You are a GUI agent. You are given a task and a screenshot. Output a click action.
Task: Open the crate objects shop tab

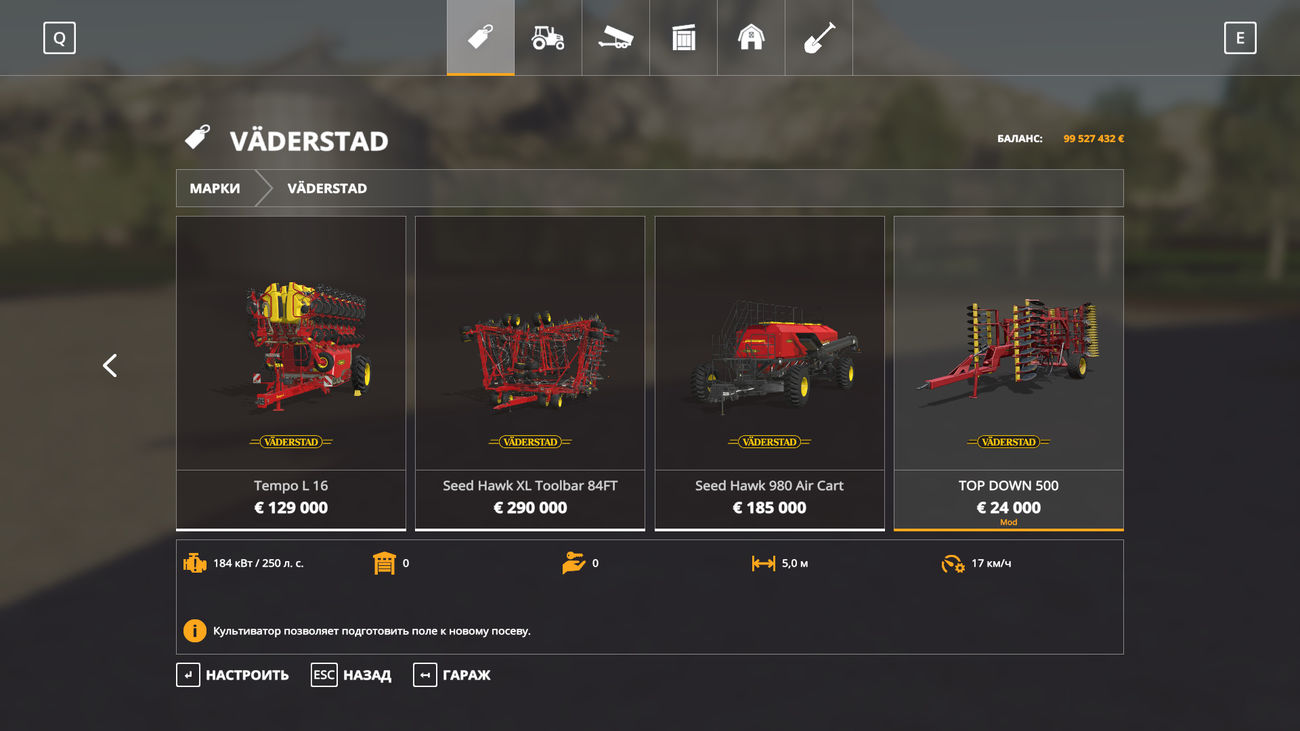684,38
